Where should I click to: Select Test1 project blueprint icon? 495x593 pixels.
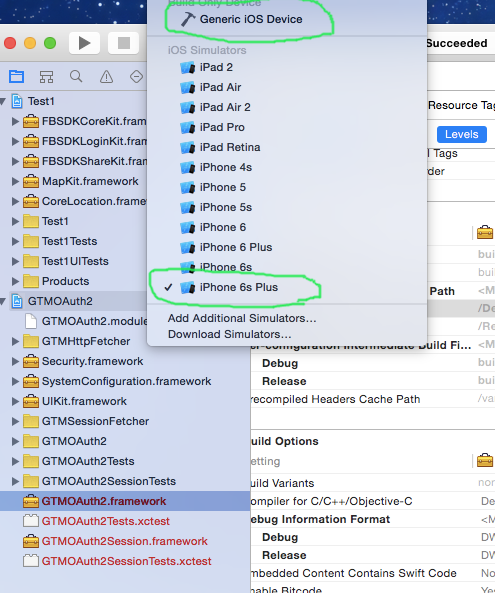coord(17,101)
